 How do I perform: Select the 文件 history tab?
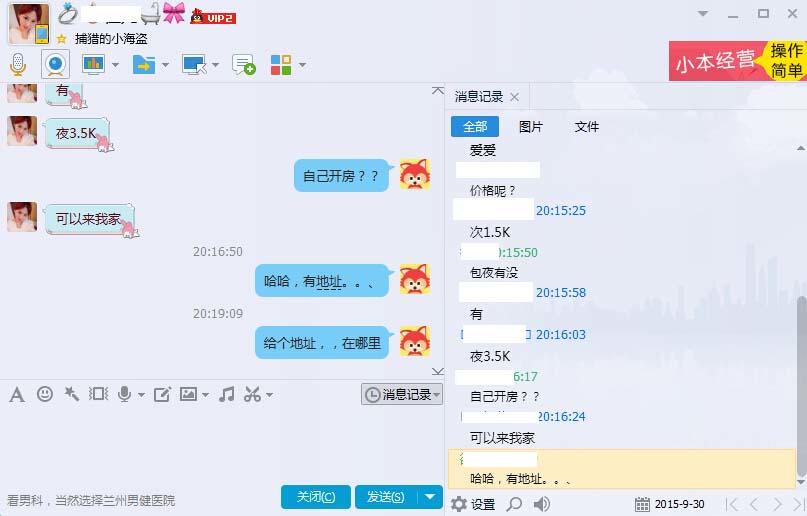pos(586,127)
